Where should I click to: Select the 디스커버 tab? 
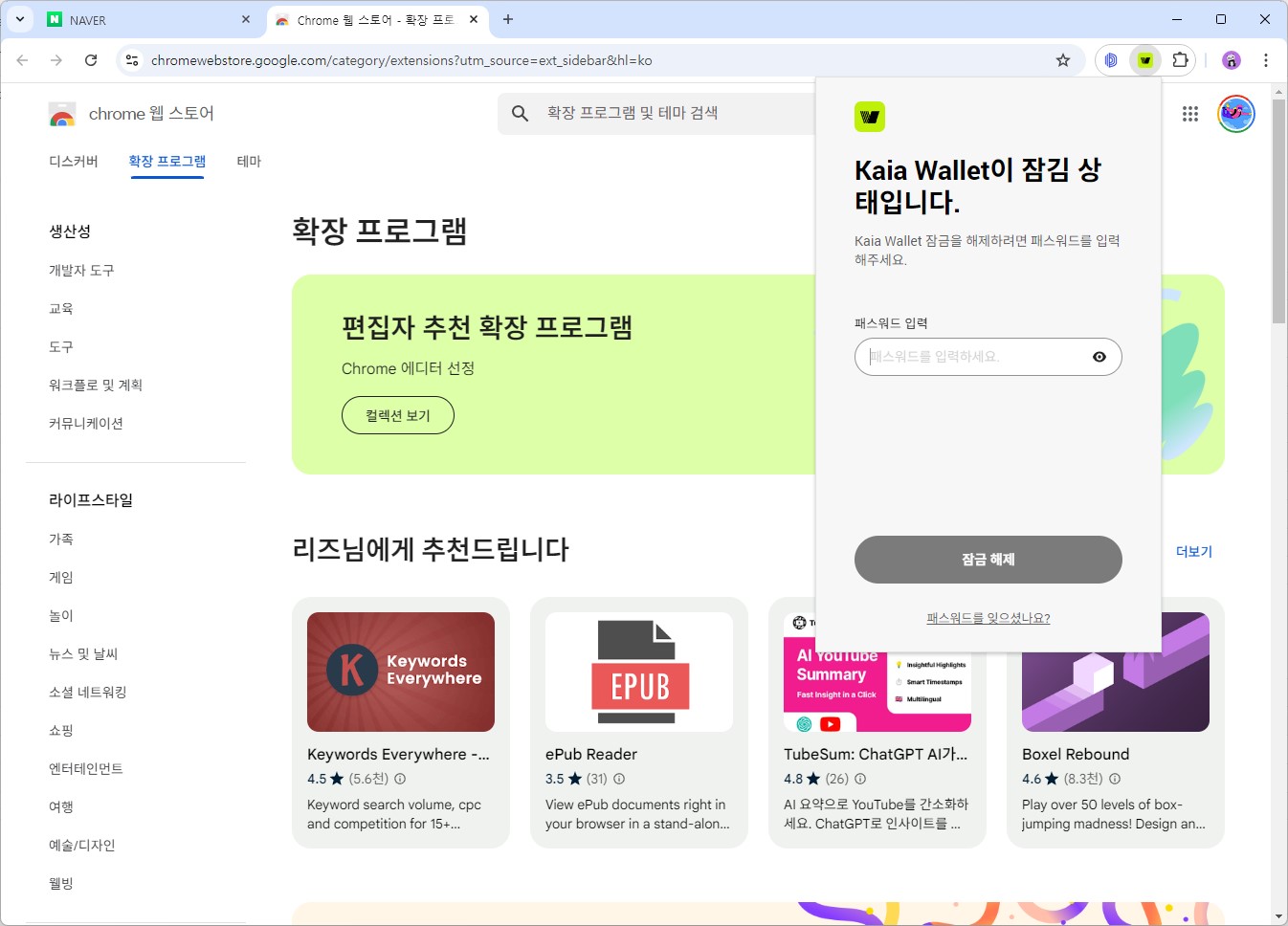click(74, 162)
